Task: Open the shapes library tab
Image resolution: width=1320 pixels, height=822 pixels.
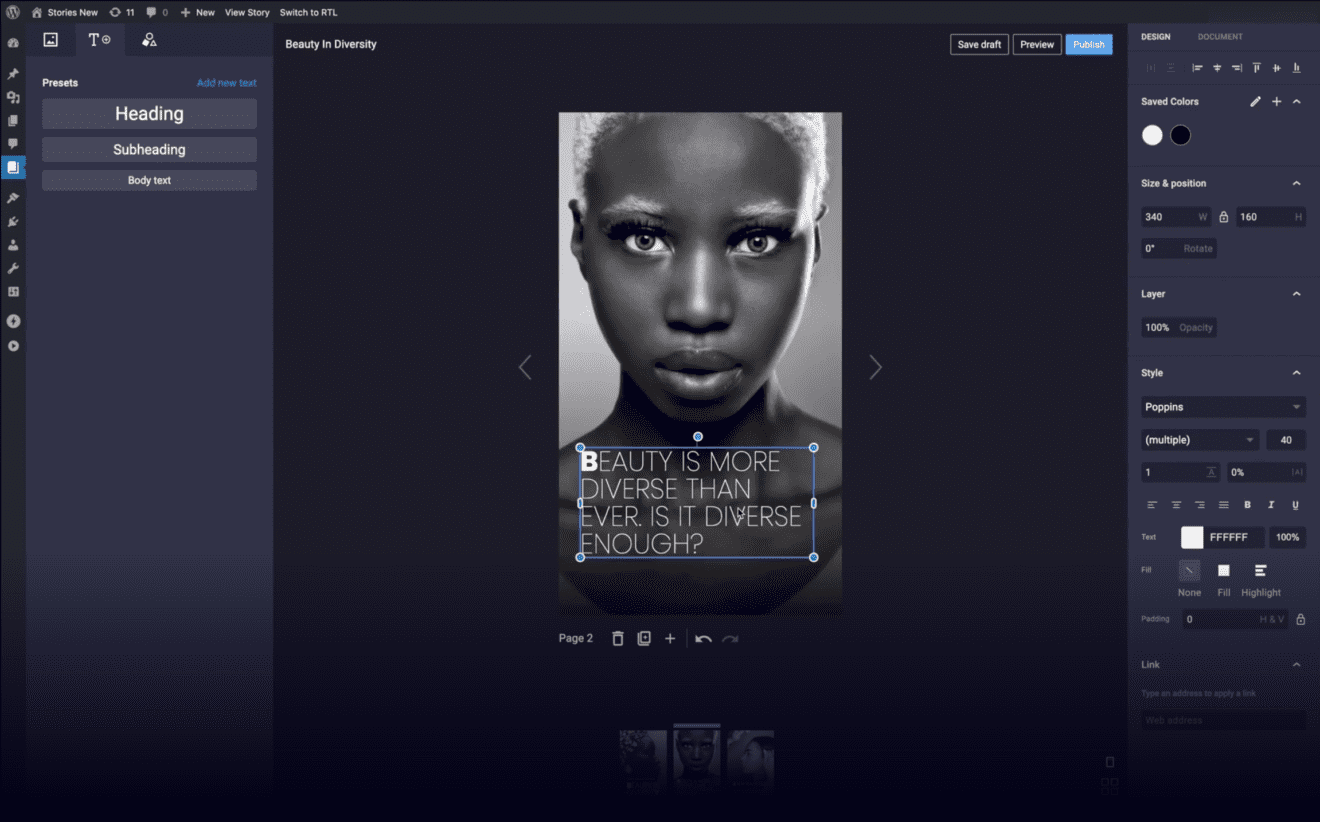Action: pyautogui.click(x=149, y=40)
